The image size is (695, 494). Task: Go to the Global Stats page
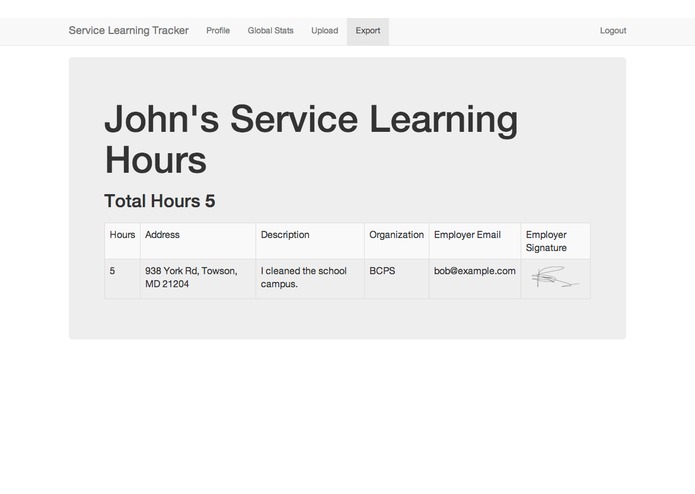tap(270, 31)
